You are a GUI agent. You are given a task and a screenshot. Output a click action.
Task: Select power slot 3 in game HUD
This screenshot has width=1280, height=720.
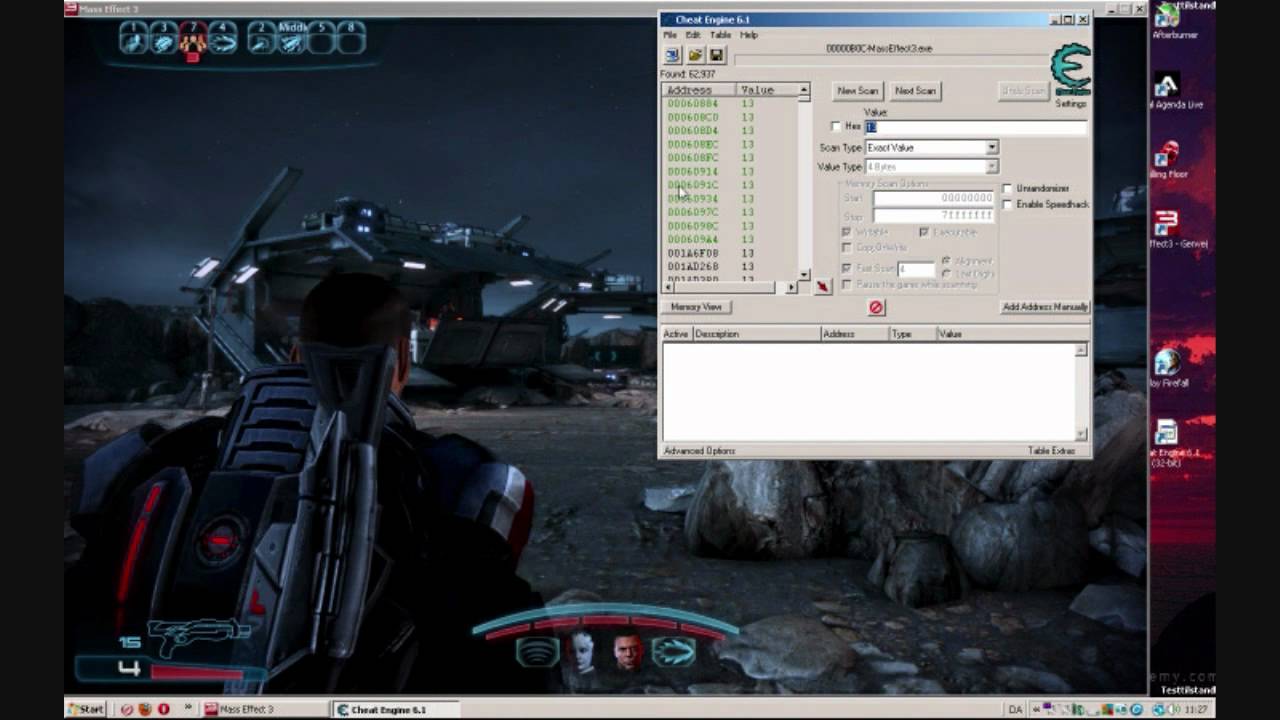pyautogui.click(x=163, y=38)
